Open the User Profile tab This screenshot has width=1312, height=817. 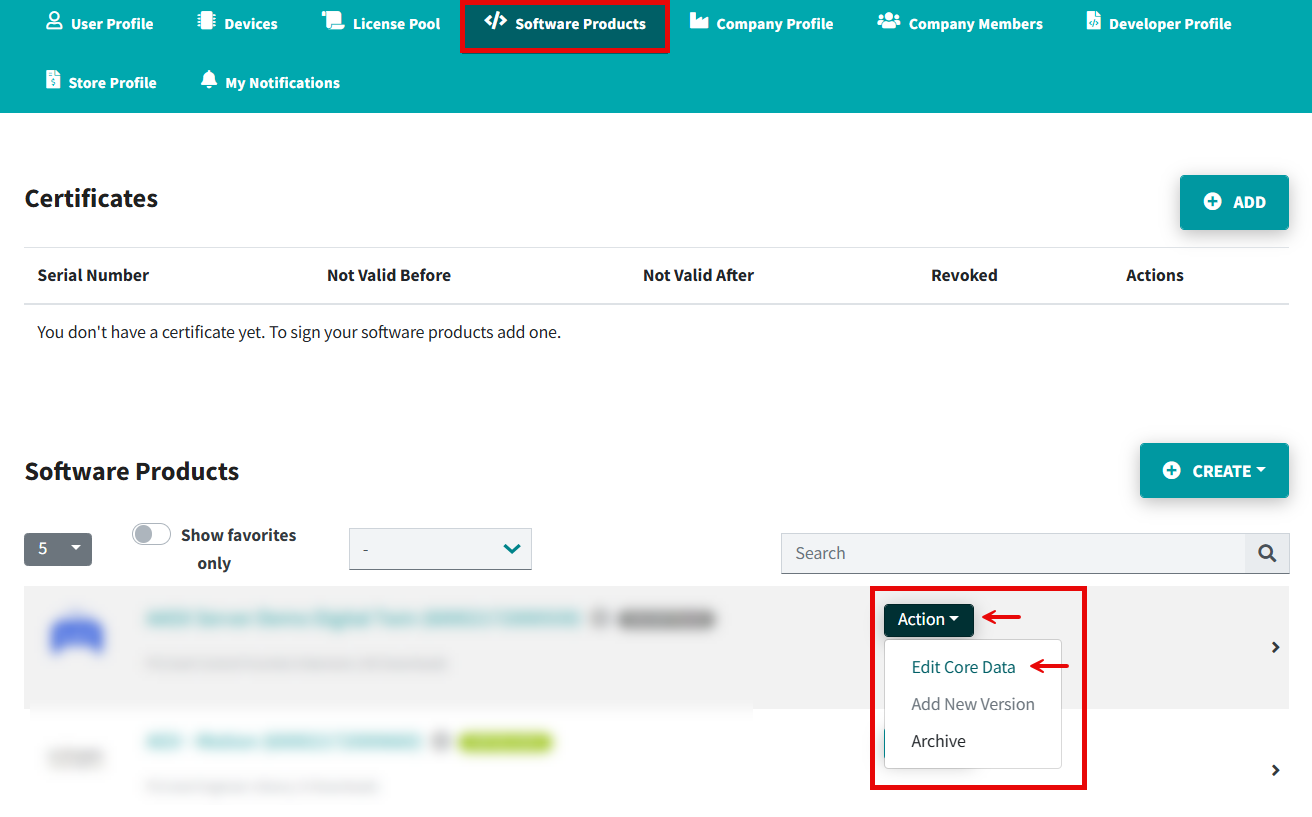[x=100, y=23]
